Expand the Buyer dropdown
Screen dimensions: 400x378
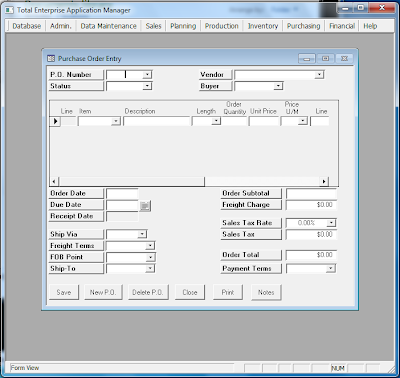click(278, 86)
